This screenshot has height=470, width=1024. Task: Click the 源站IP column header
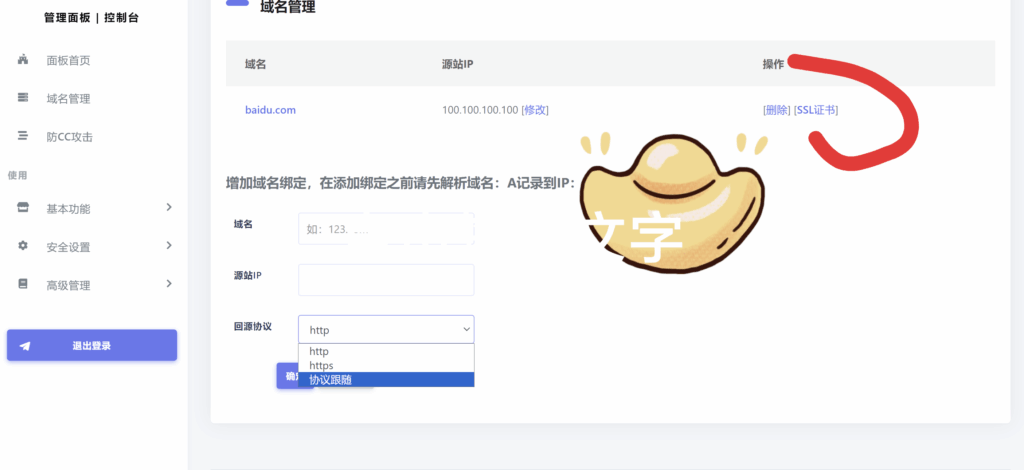[457, 64]
